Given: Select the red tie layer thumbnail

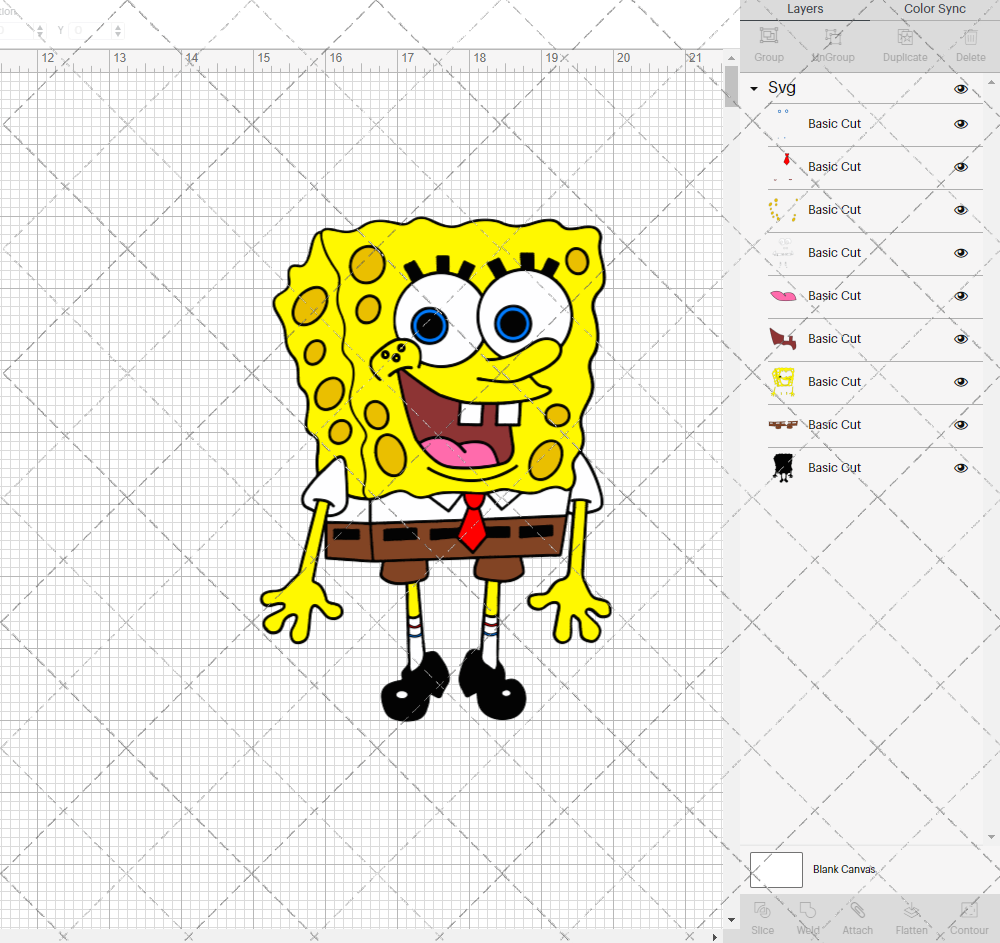Looking at the screenshot, I should [x=783, y=167].
